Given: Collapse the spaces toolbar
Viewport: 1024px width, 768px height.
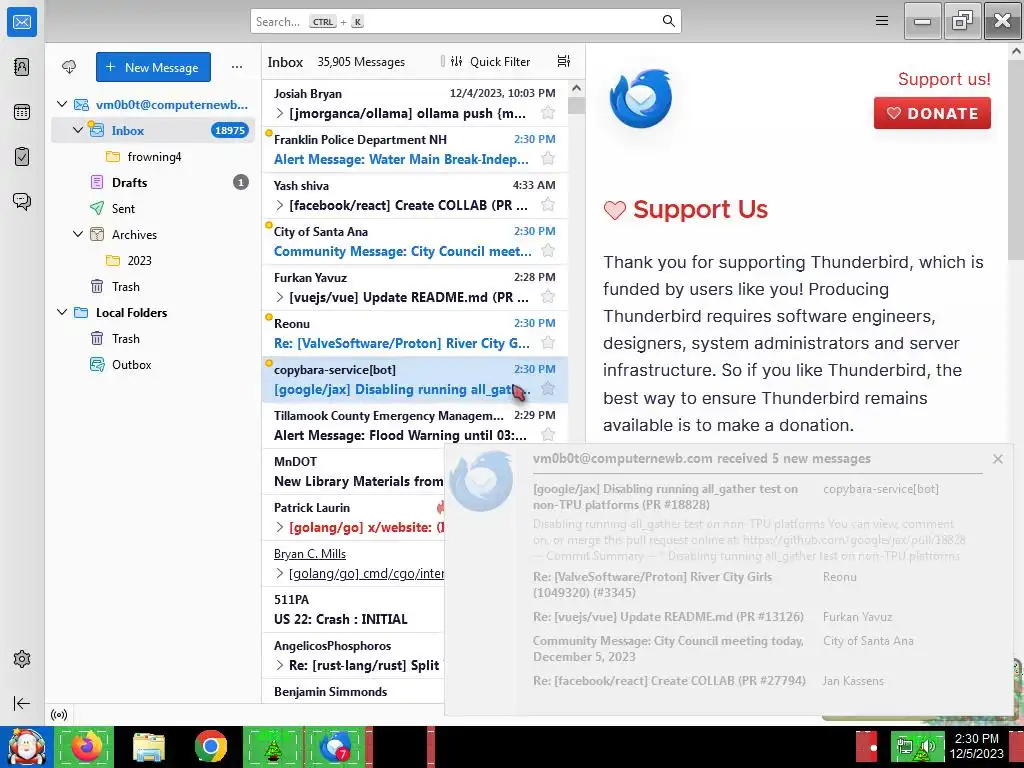Looking at the screenshot, I should coord(22,703).
